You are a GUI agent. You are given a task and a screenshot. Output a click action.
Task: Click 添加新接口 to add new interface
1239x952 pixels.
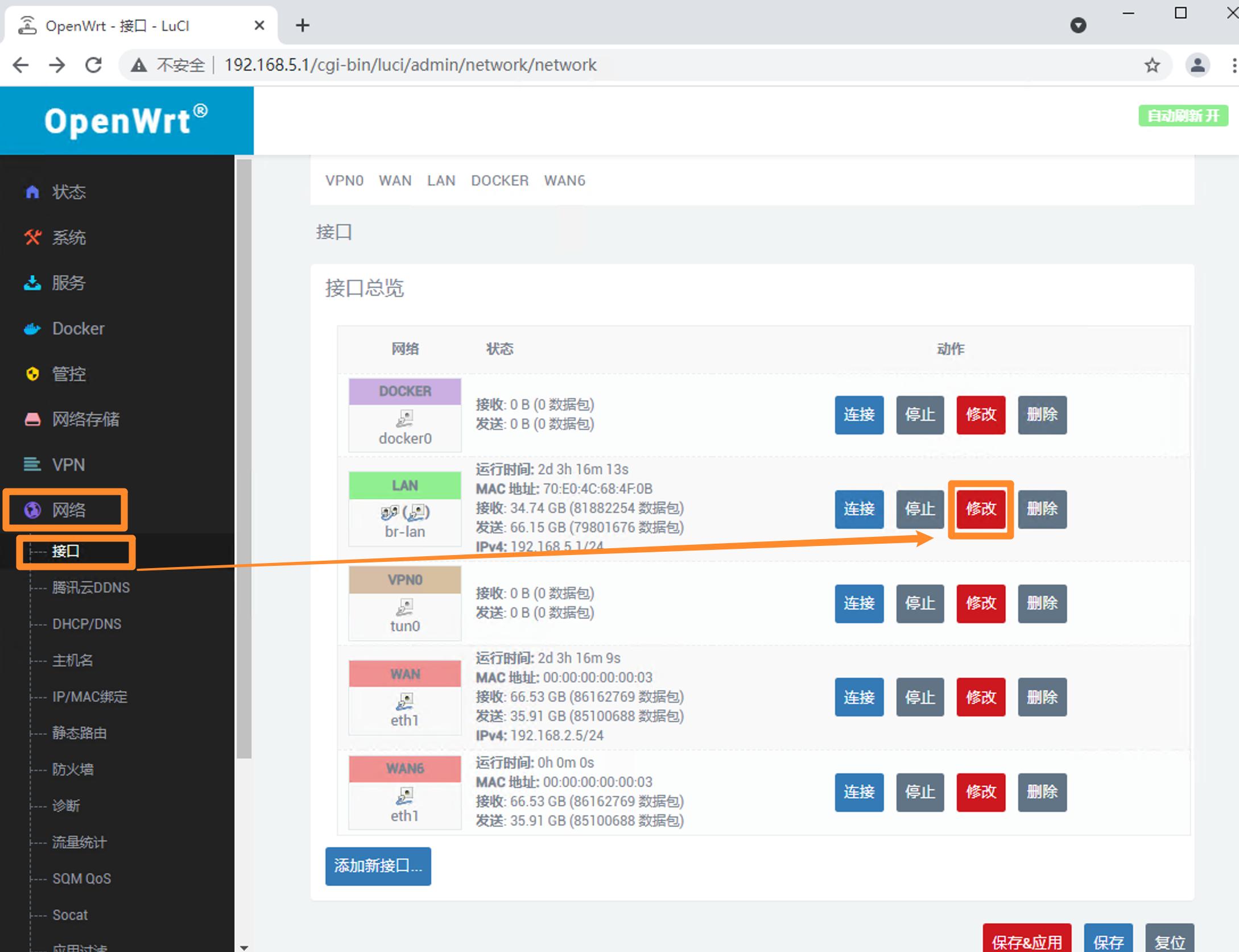378,866
